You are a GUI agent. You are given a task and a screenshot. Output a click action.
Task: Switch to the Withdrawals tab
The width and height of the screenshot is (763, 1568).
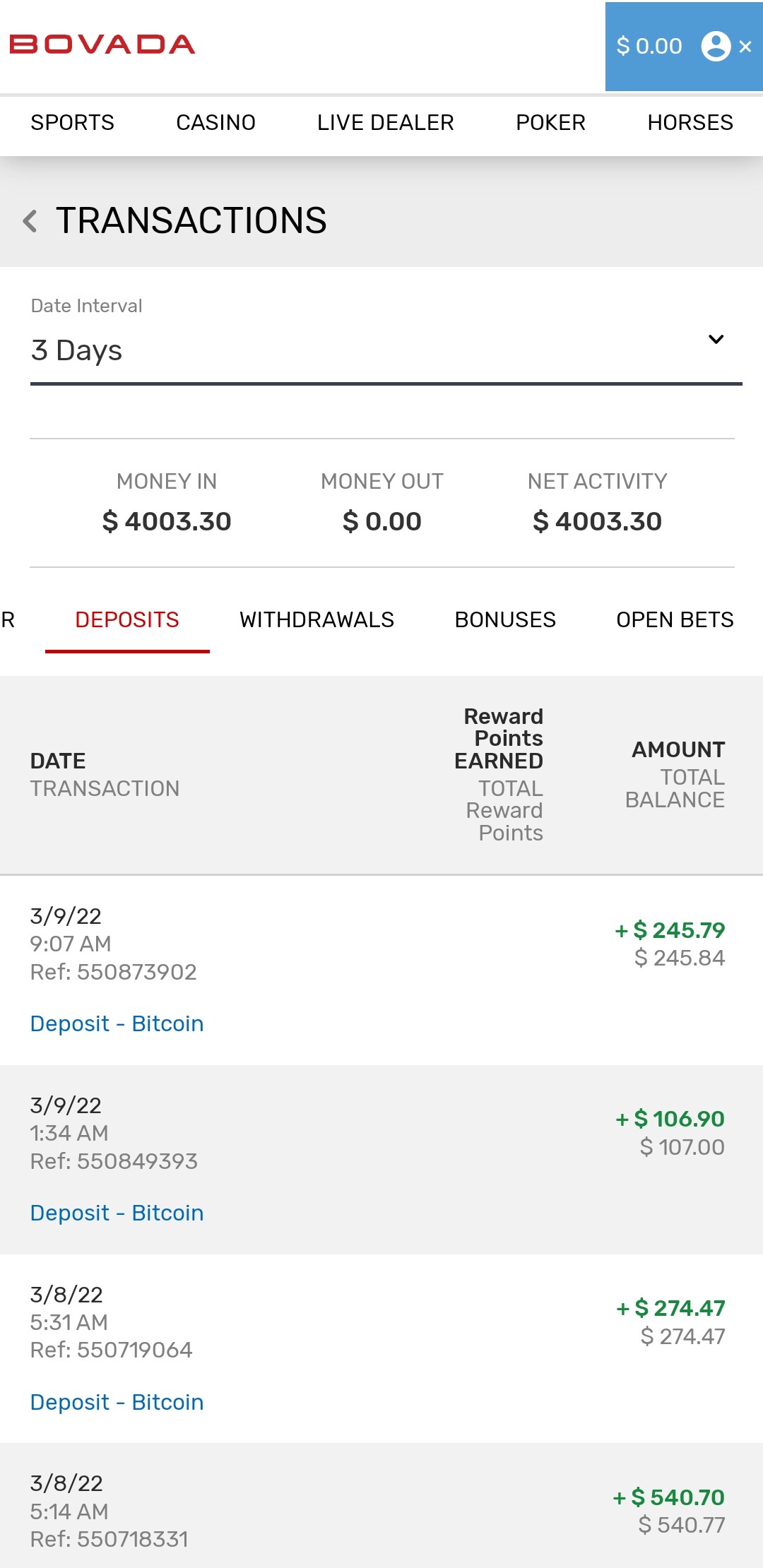coord(317,620)
